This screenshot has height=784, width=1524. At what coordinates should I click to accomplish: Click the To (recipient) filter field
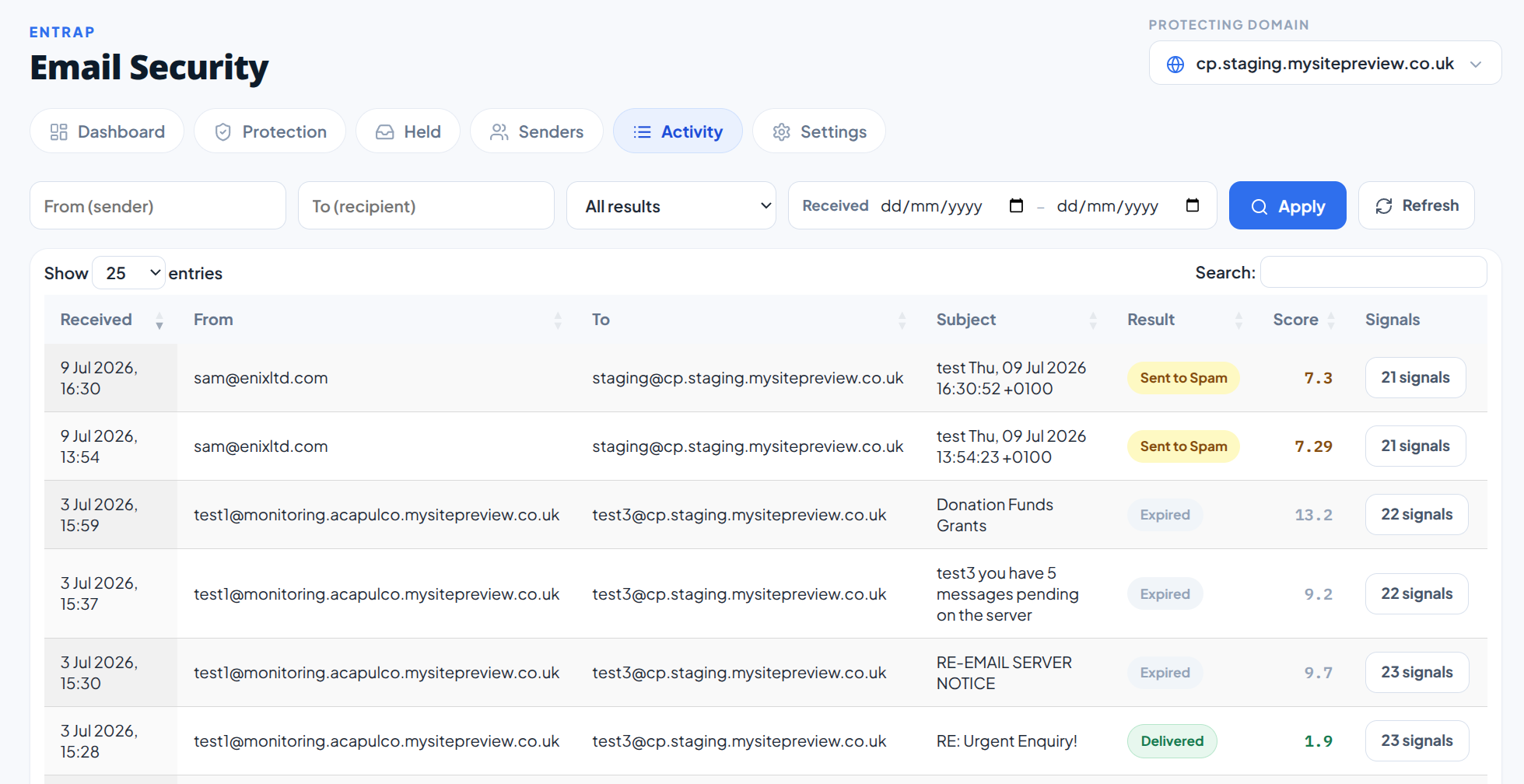click(x=426, y=205)
